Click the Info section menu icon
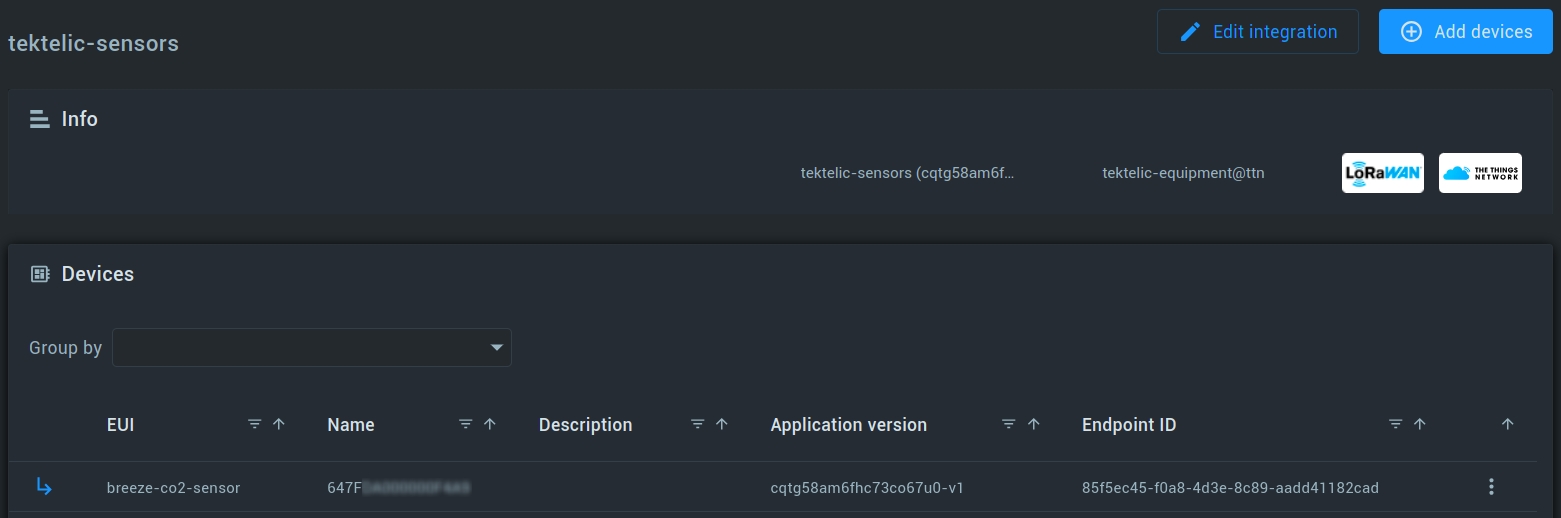1561x518 pixels. coord(40,119)
